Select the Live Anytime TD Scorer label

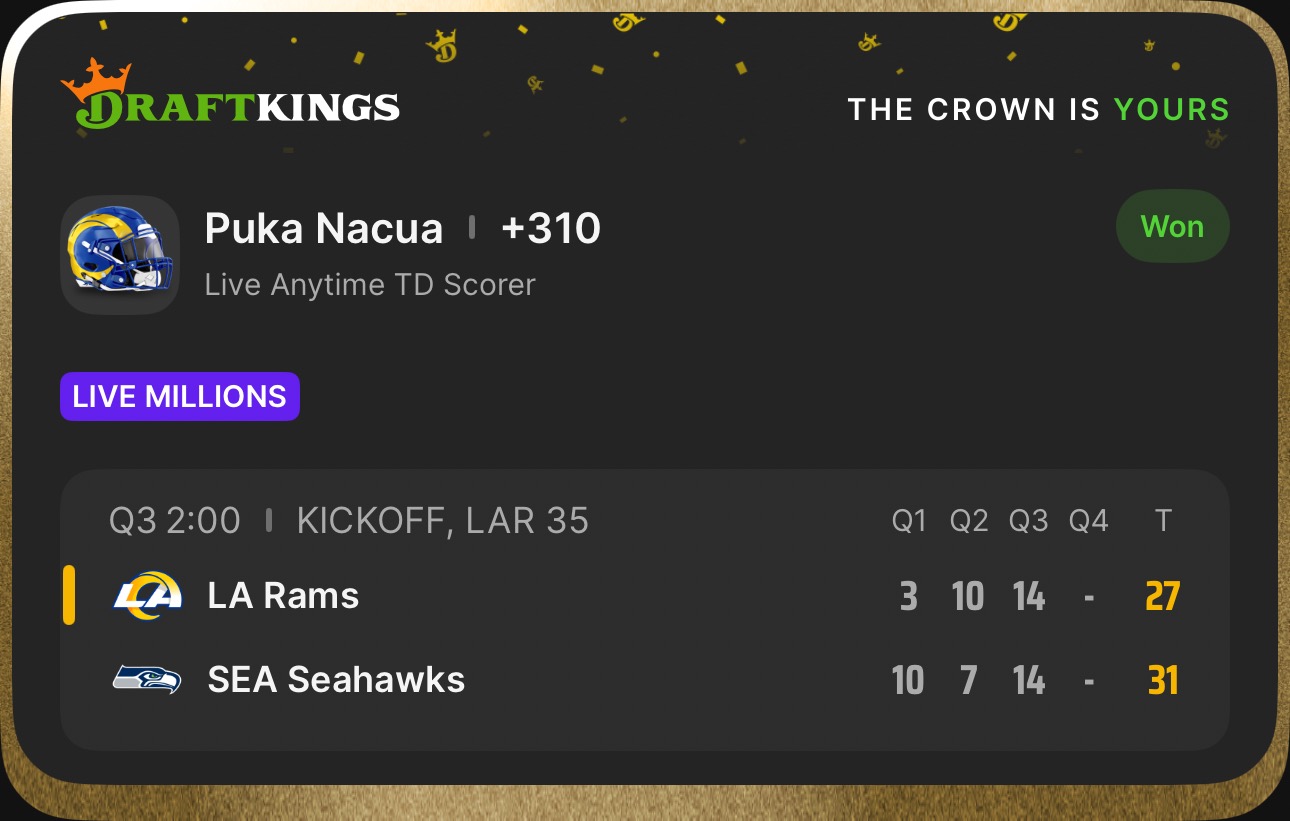pos(370,285)
